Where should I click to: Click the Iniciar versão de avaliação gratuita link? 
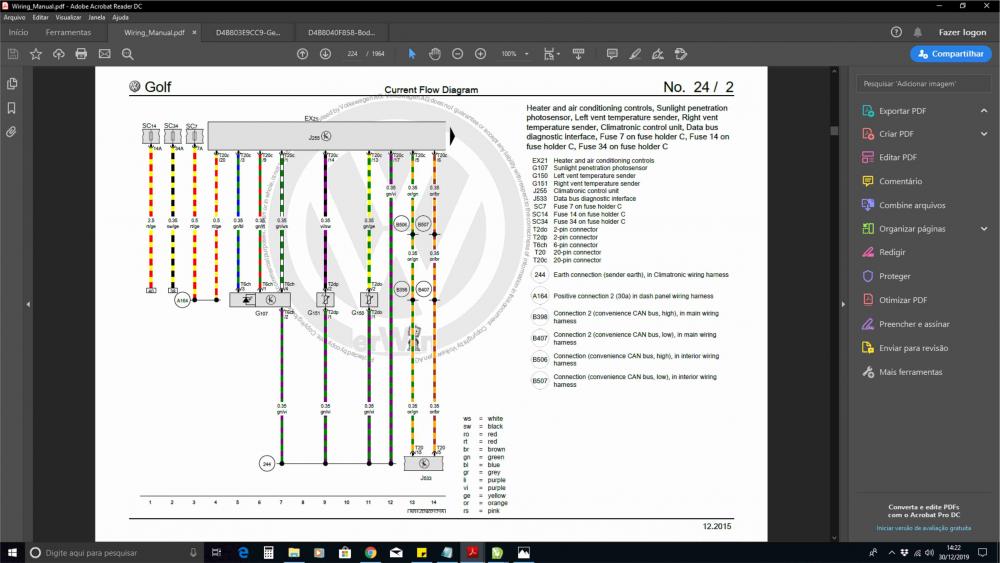[923, 528]
